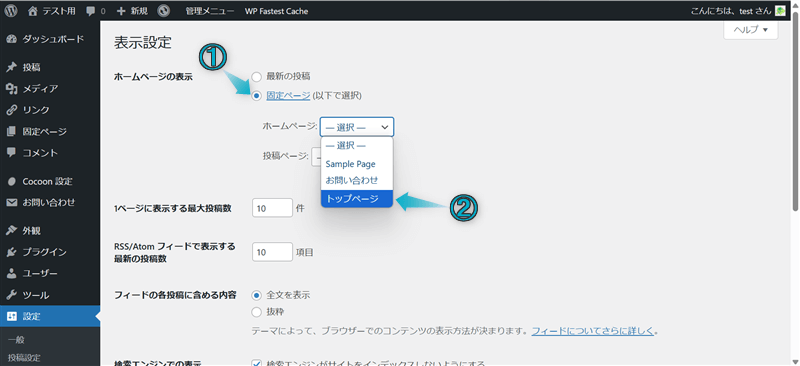Viewport: 800px width, 366px height.
Task: Choose Sample Page from the dropdown list
Action: (x=357, y=164)
